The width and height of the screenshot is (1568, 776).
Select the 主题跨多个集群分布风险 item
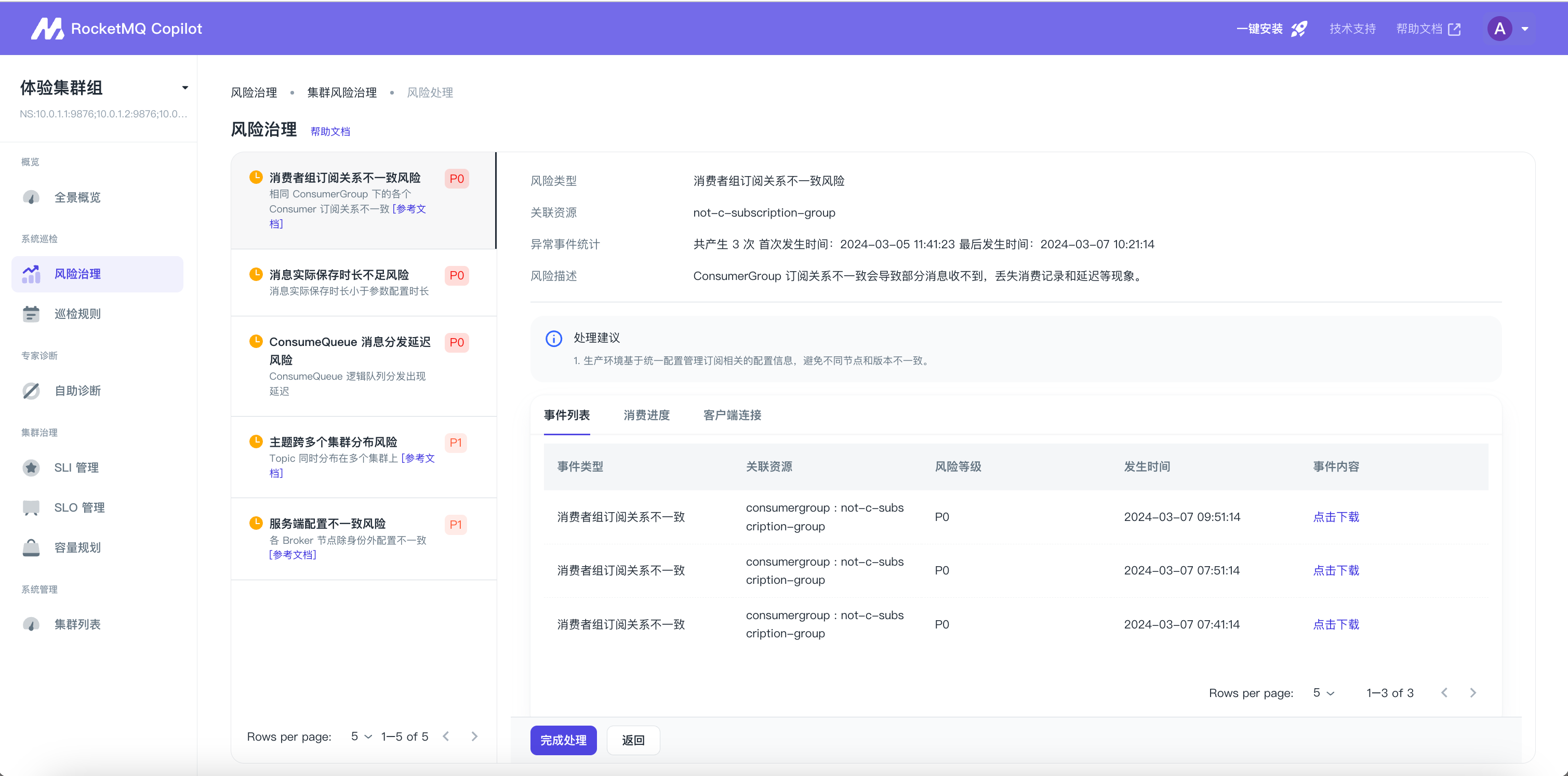pyautogui.click(x=364, y=457)
